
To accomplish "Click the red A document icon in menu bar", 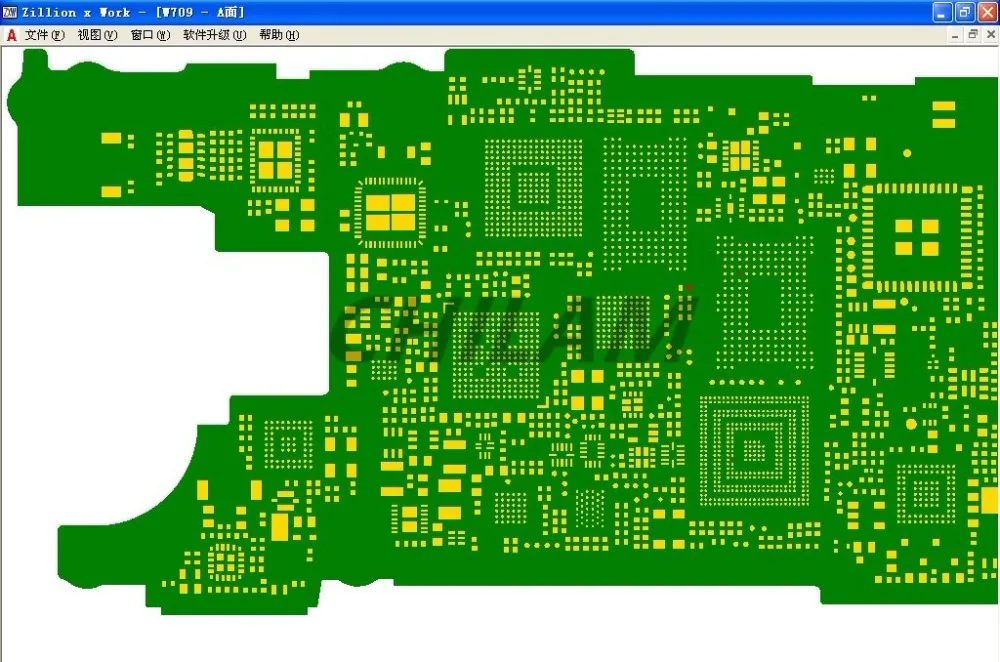I will pos(11,35).
